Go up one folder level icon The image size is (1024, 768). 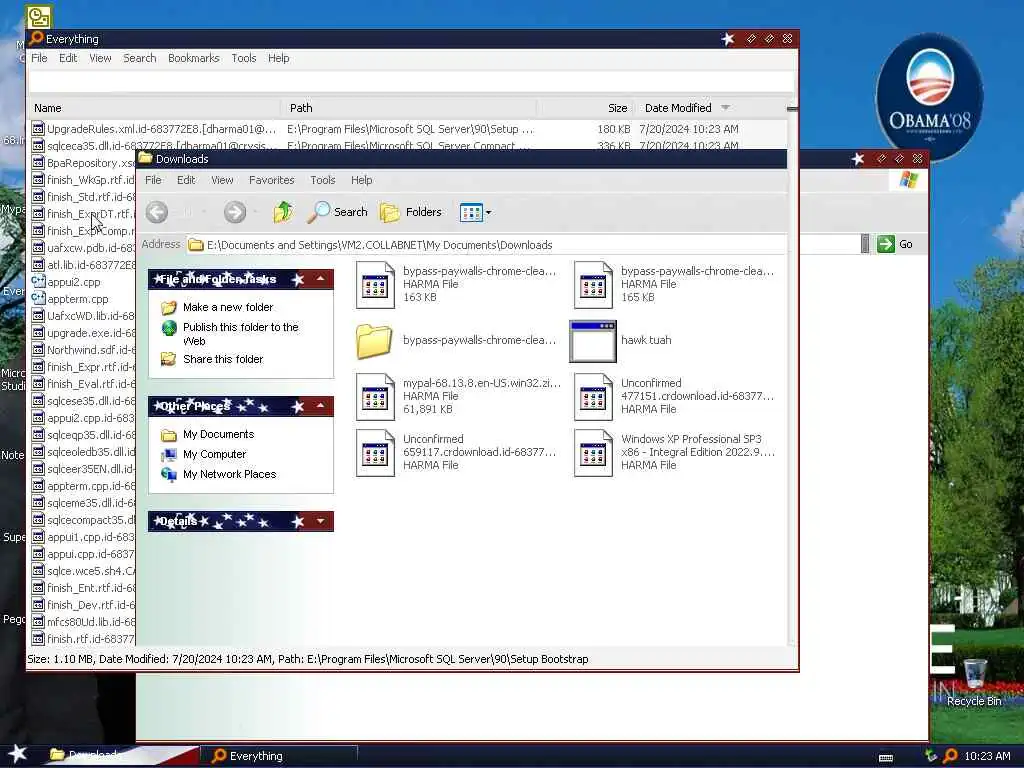click(x=283, y=212)
